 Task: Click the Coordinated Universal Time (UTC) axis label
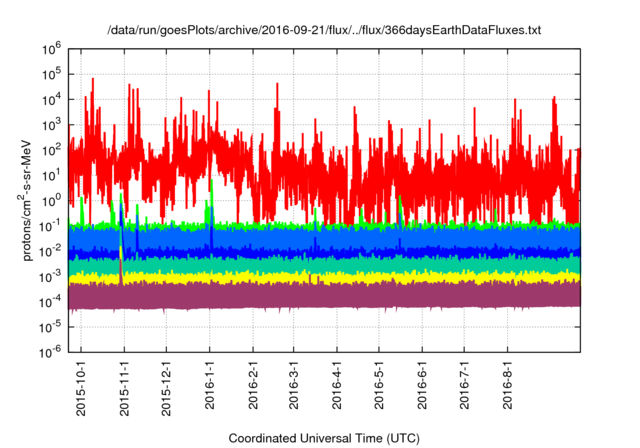point(324,438)
